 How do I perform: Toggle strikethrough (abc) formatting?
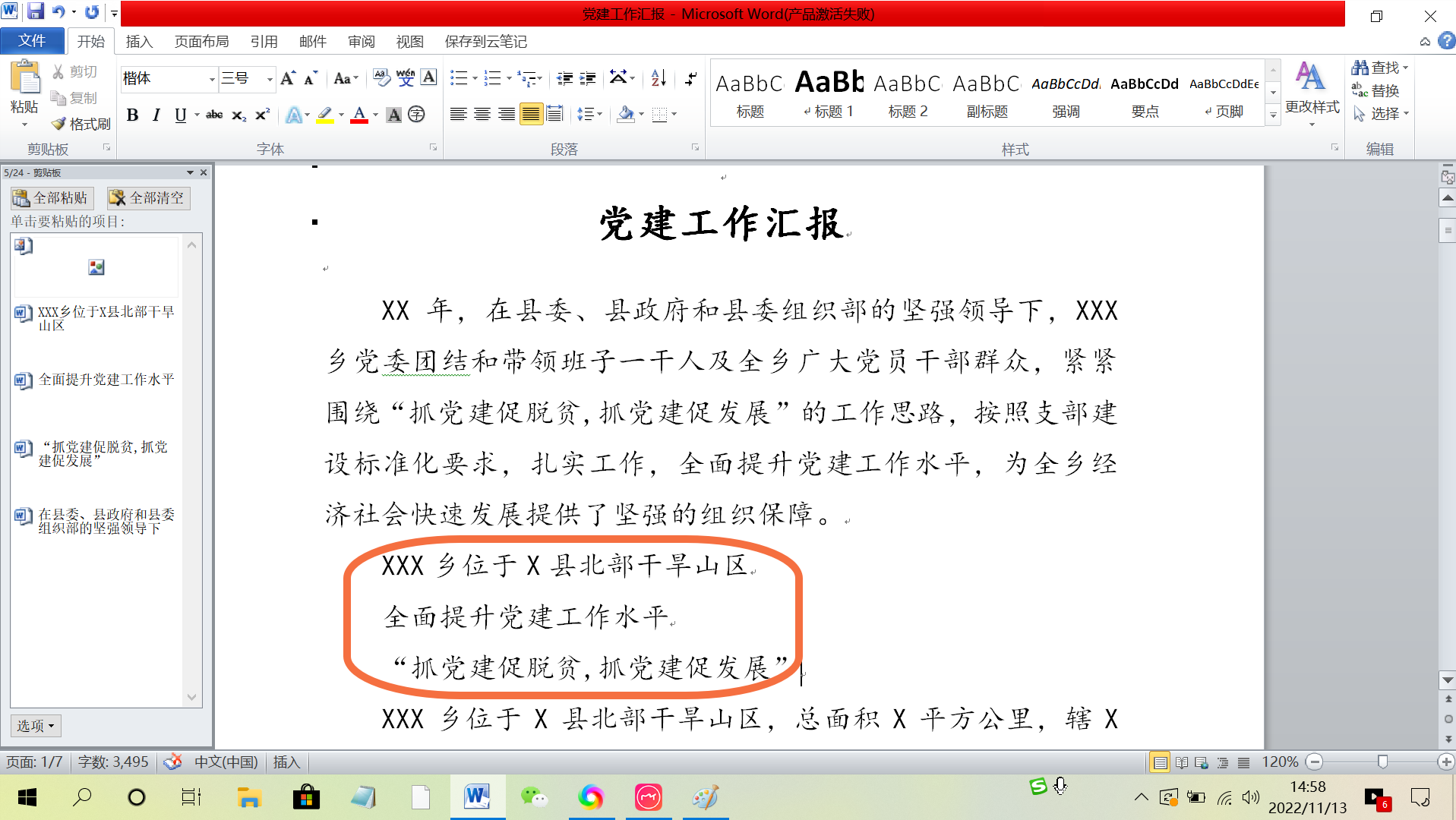[214, 115]
